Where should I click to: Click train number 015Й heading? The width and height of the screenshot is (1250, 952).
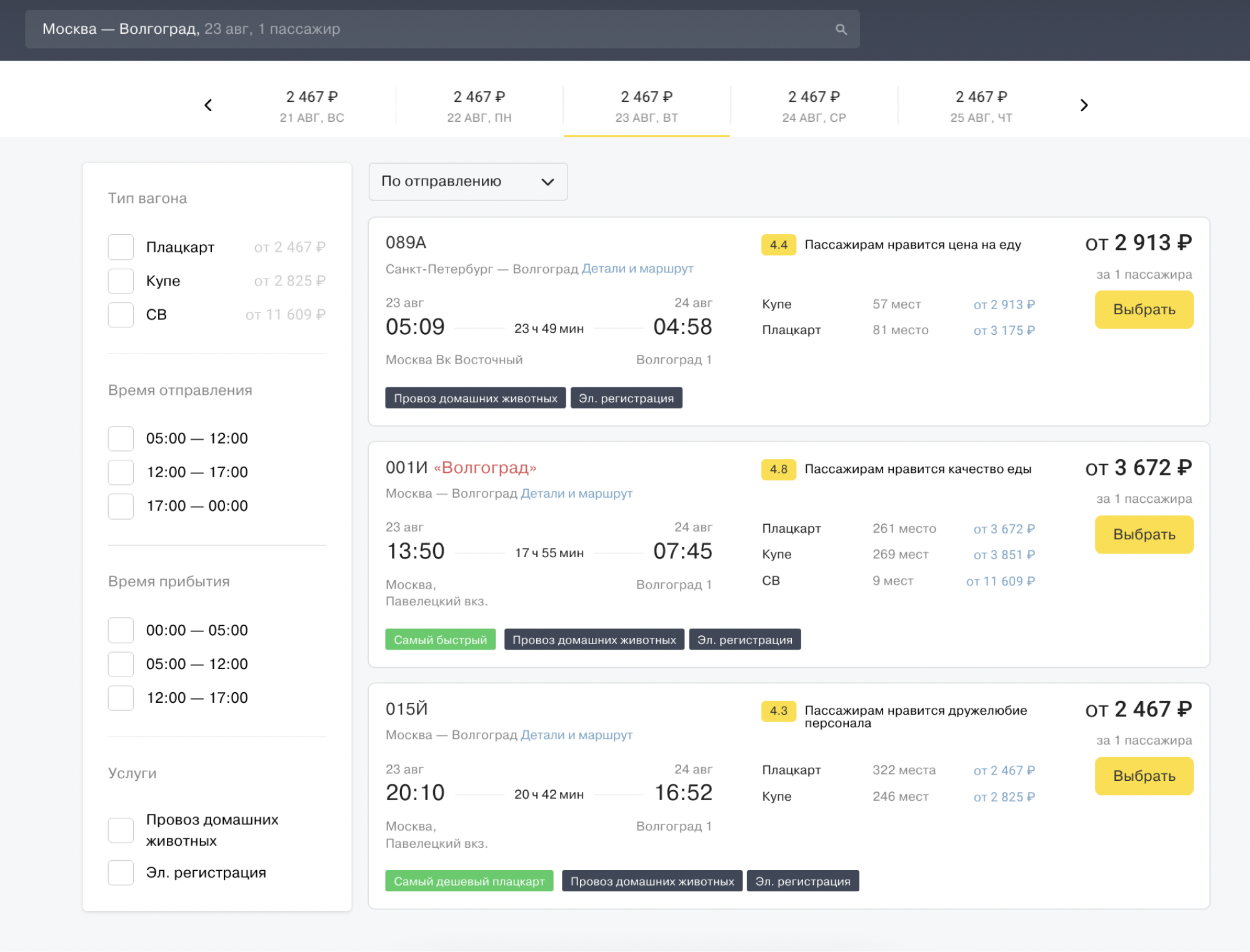click(407, 709)
